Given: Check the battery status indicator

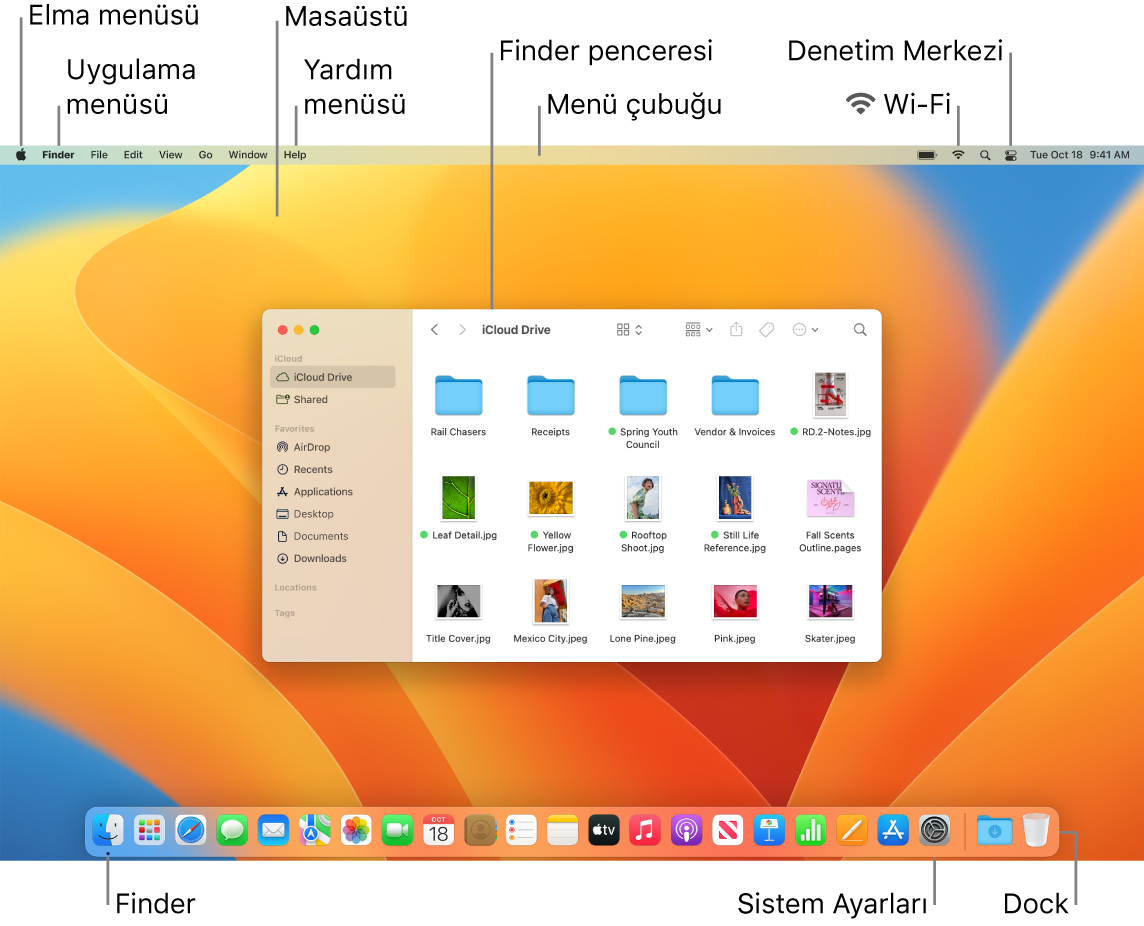Looking at the screenshot, I should point(927,155).
